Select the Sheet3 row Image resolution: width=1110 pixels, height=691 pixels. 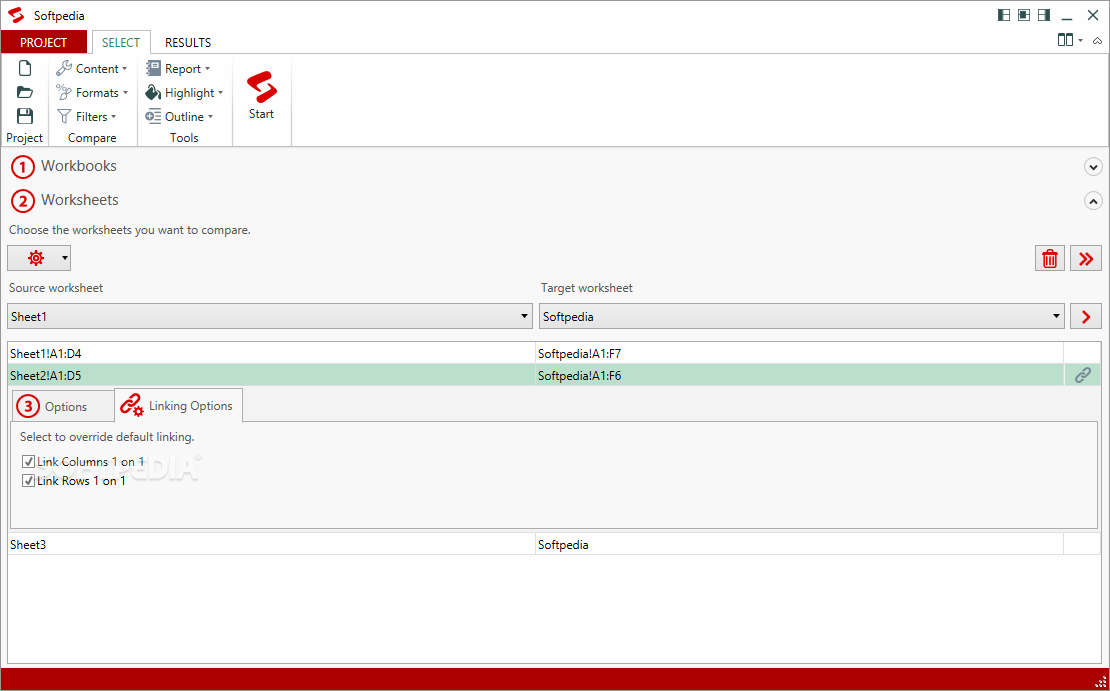[x=271, y=544]
